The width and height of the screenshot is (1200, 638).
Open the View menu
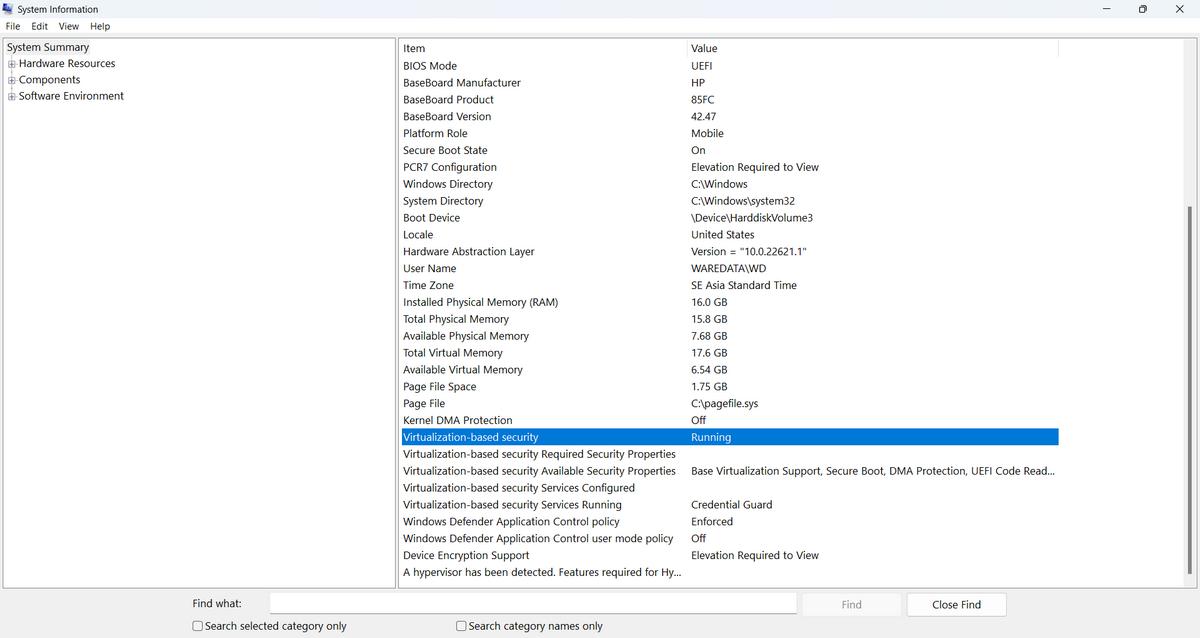(x=68, y=26)
